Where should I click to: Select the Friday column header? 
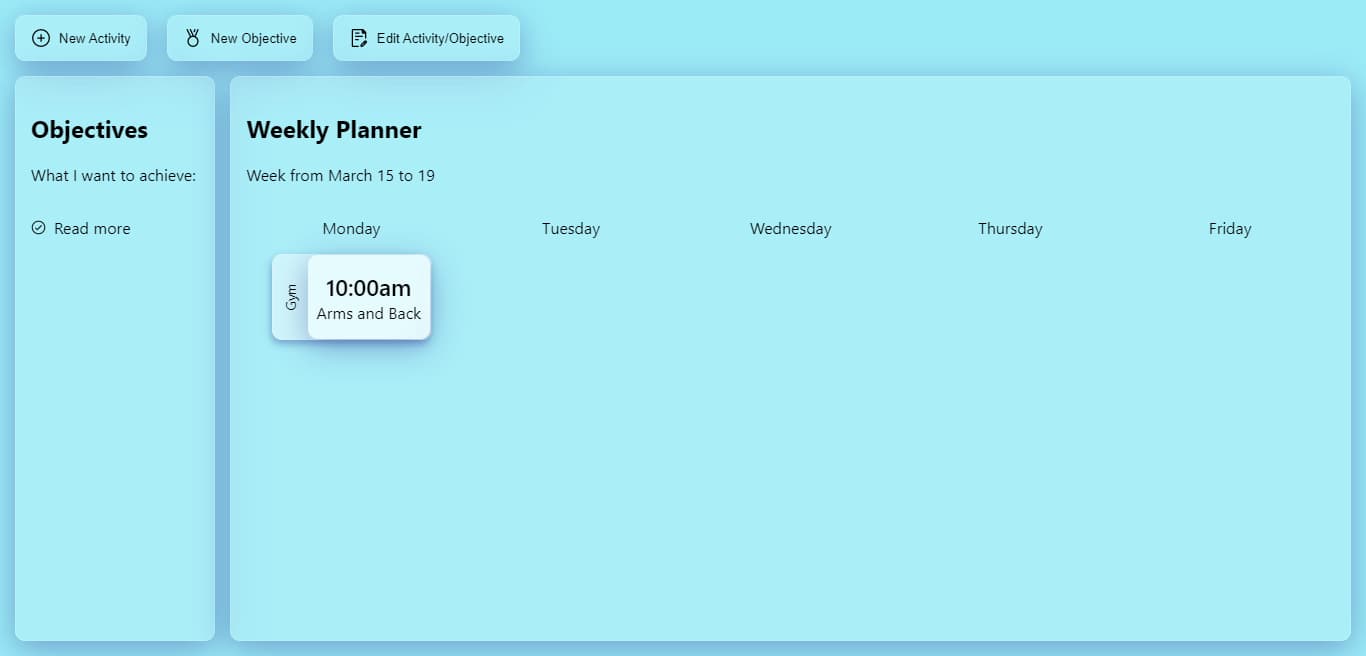pos(1229,228)
